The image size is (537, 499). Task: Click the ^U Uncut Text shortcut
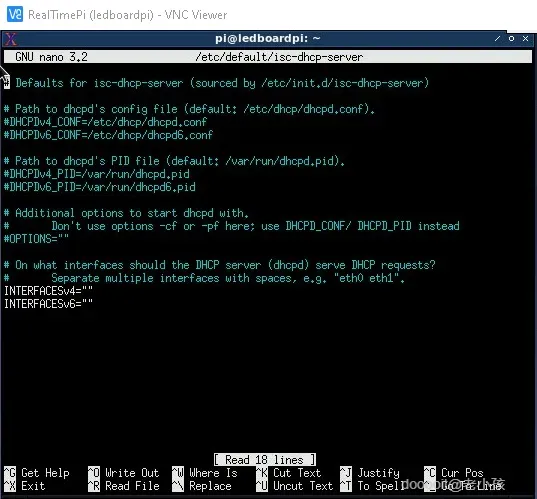pos(295,486)
